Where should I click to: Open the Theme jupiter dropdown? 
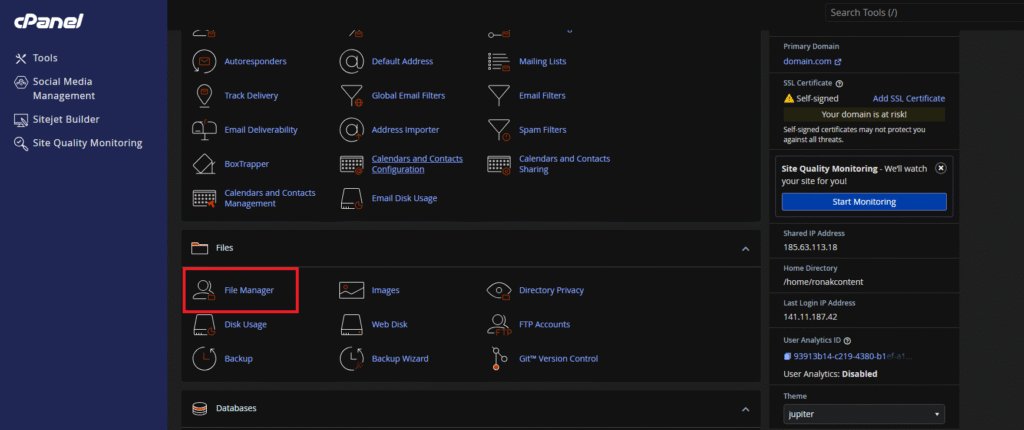pos(864,414)
